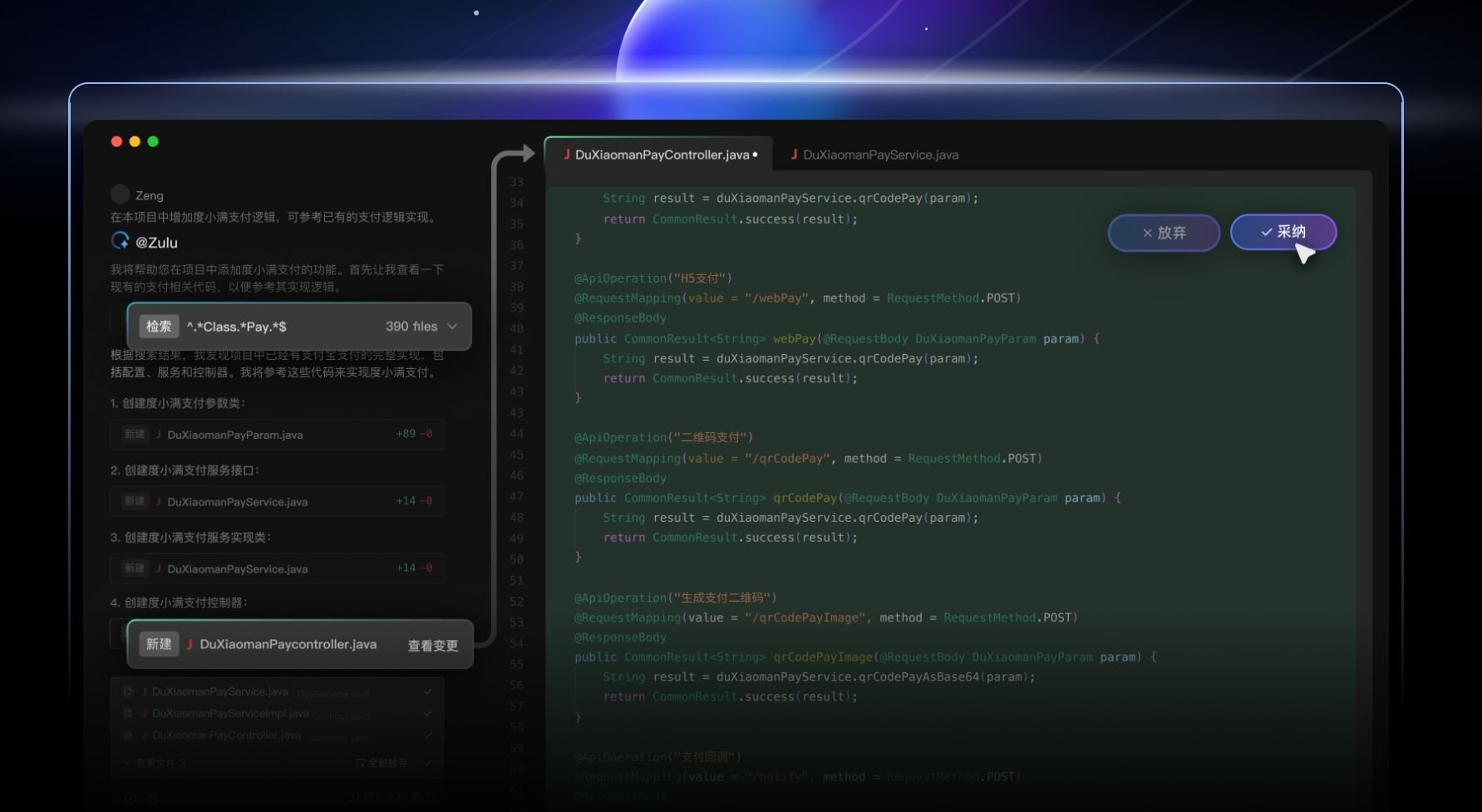This screenshot has height=812, width=1482.
Task: Expand the 检索 search result card
Action: click(x=299, y=327)
